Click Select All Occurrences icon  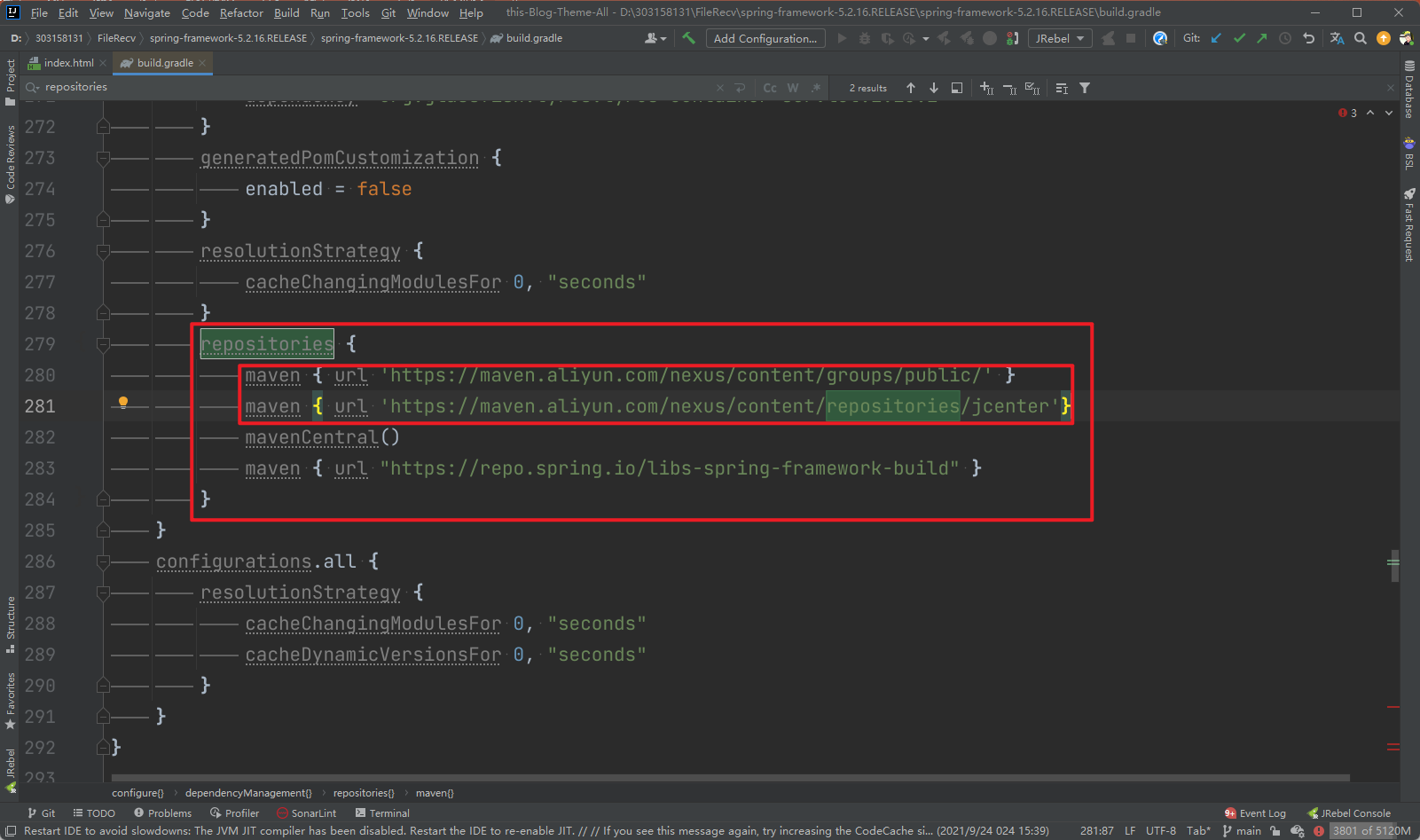[1032, 88]
